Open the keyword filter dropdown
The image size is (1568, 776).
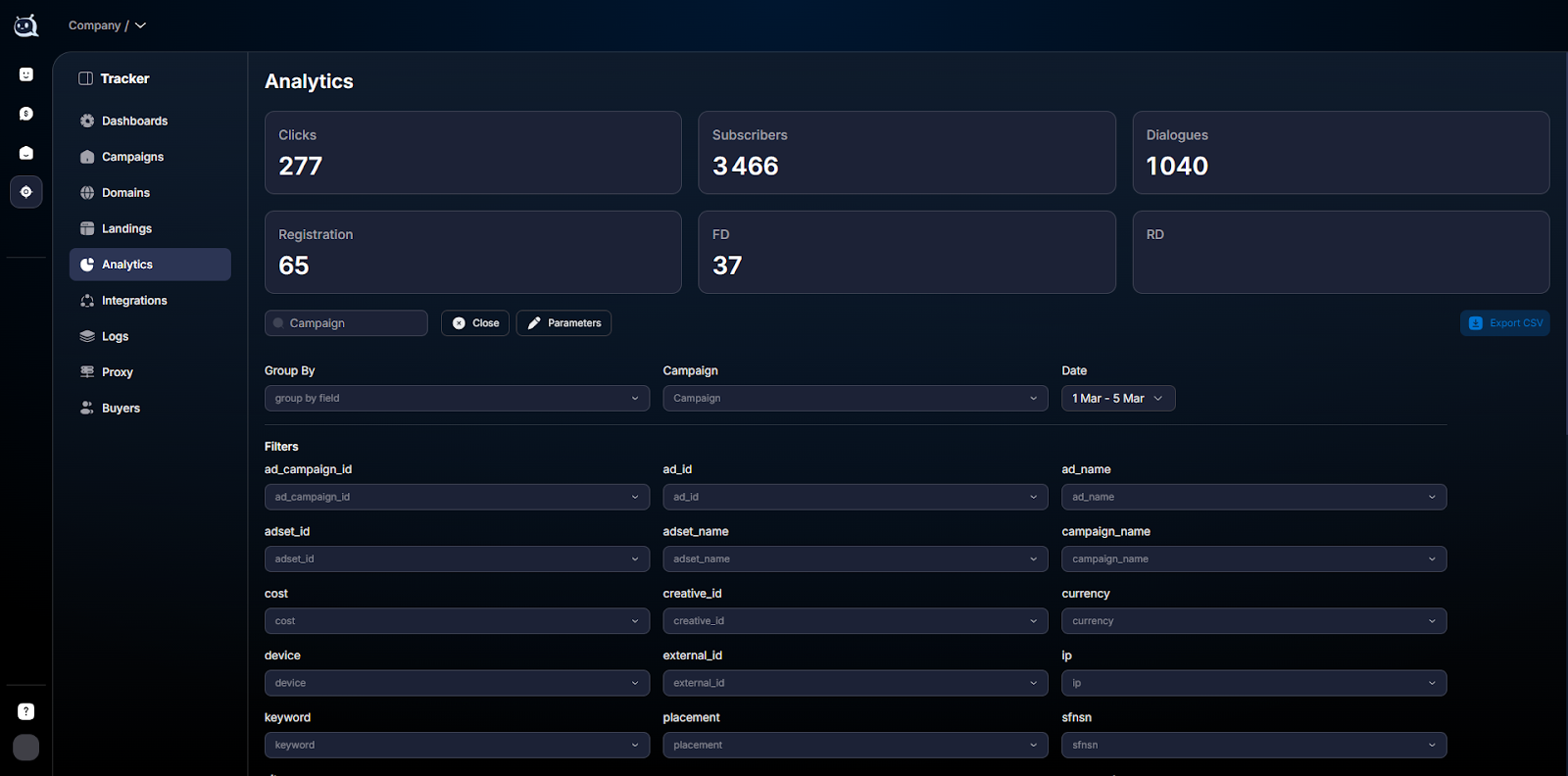457,746
